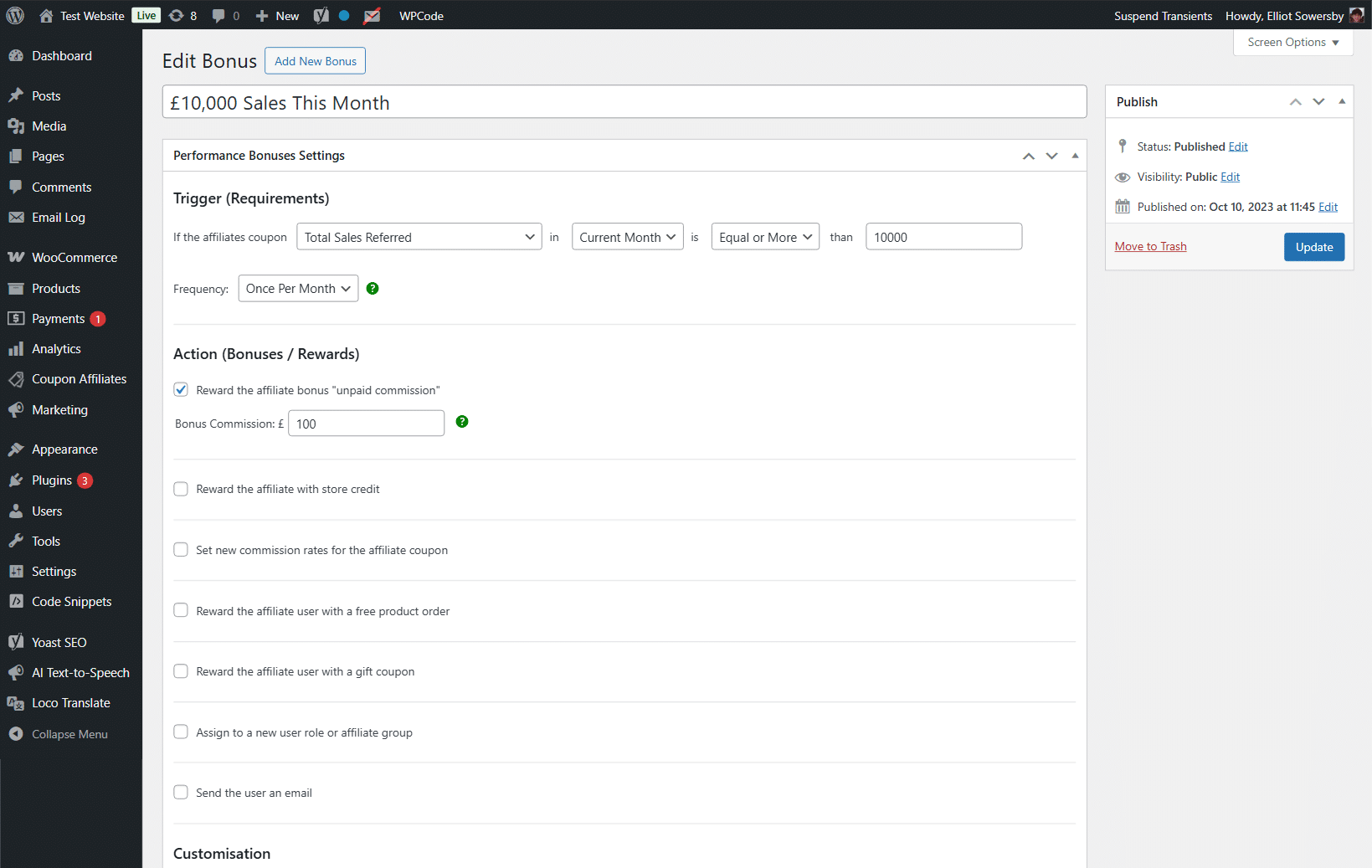This screenshot has width=1372, height=868.
Task: Uncheck Reward the affiliate bonus unpaid commission
Action: tap(181, 389)
